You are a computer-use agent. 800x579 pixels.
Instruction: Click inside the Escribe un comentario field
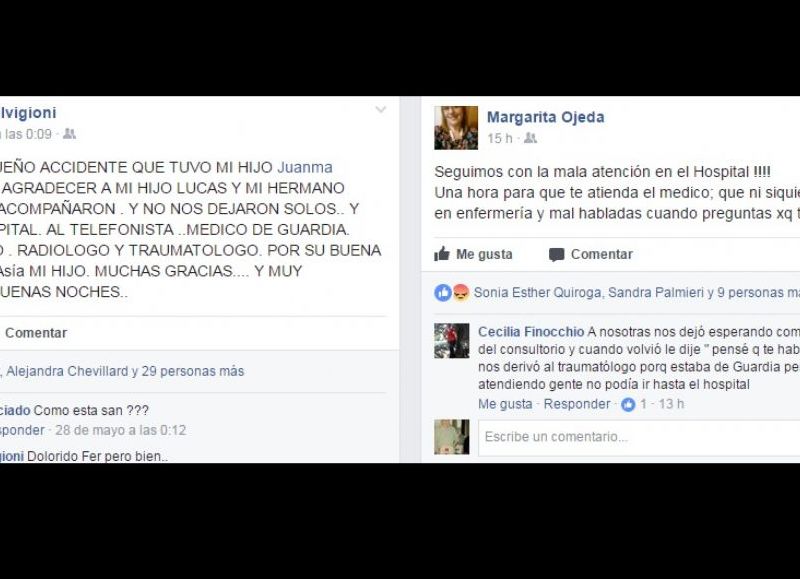click(639, 437)
